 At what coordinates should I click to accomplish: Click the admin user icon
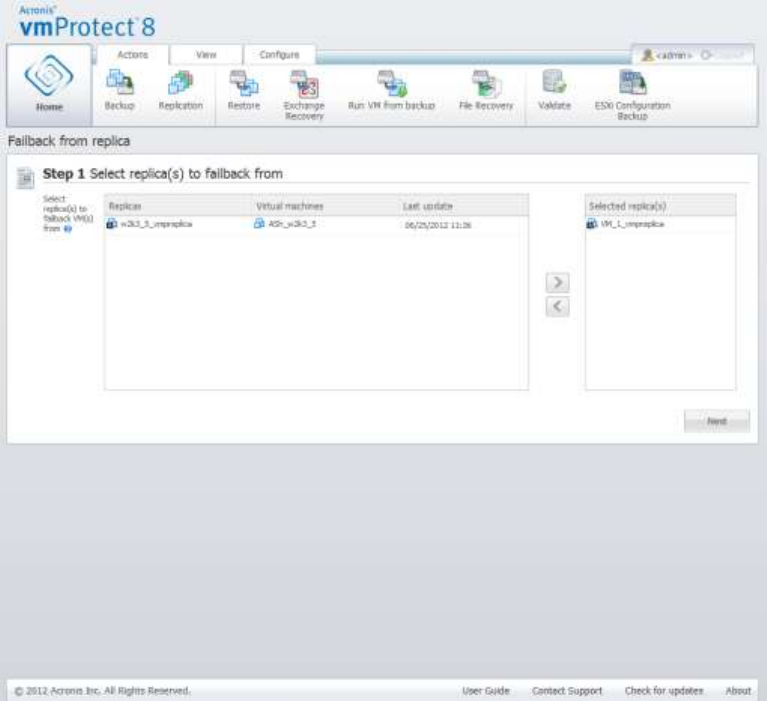tap(648, 55)
